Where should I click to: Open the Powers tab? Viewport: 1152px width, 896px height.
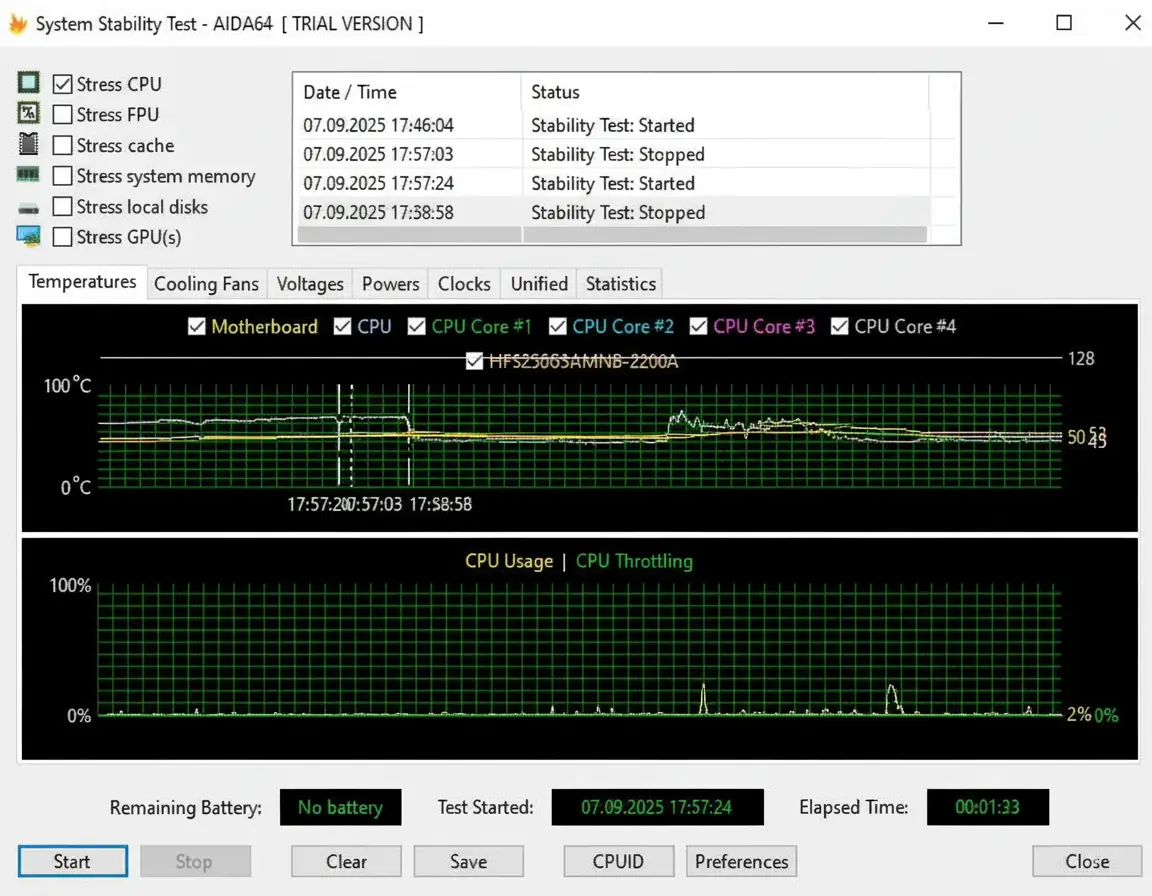click(x=390, y=284)
